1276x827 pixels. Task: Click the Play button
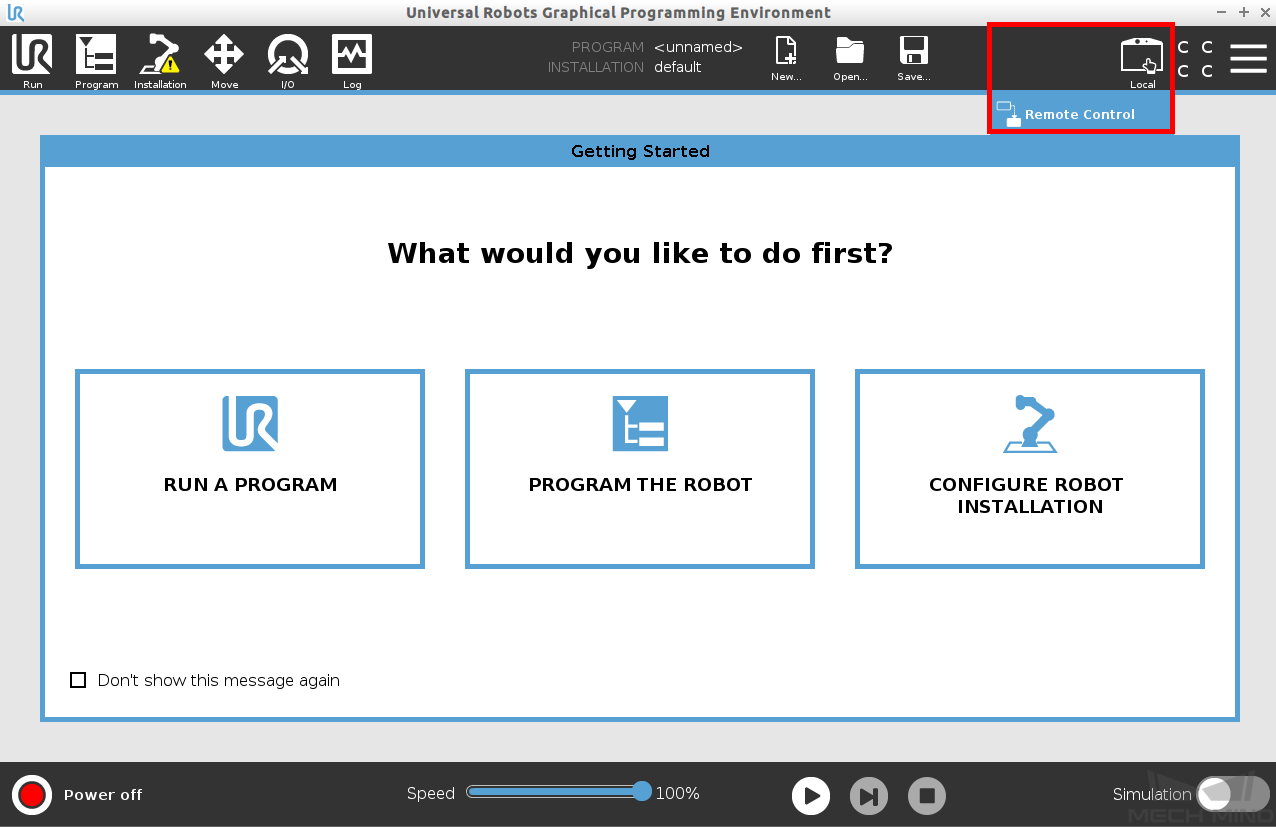coord(811,796)
